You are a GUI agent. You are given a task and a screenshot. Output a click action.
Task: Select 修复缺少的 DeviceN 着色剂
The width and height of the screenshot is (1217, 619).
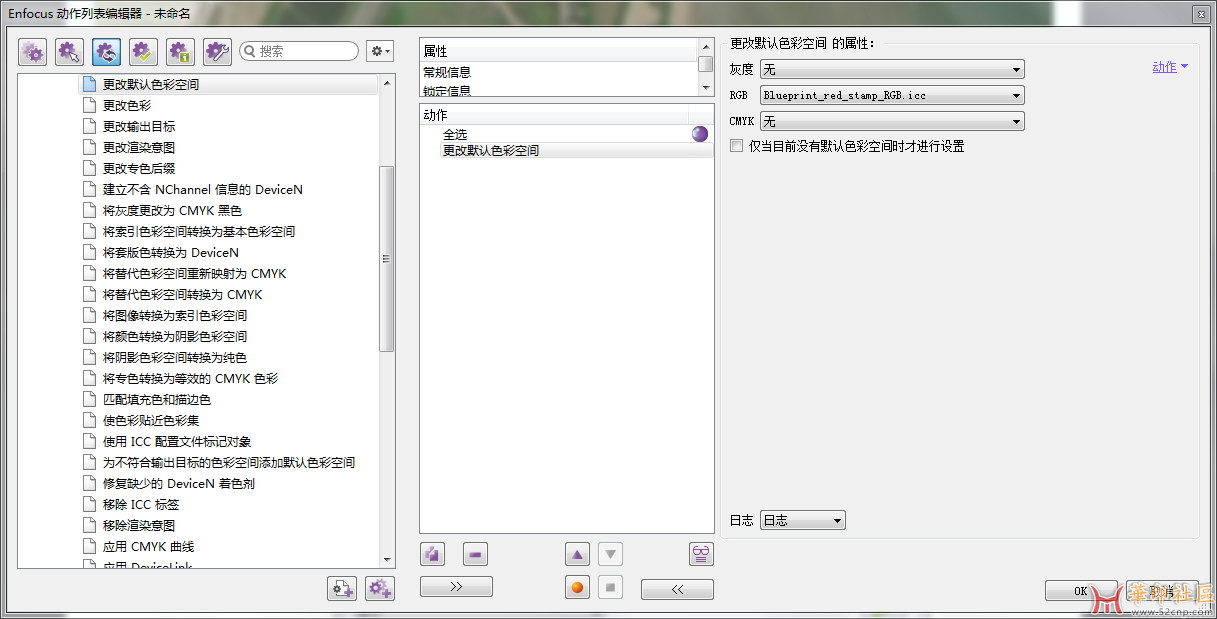pos(179,483)
